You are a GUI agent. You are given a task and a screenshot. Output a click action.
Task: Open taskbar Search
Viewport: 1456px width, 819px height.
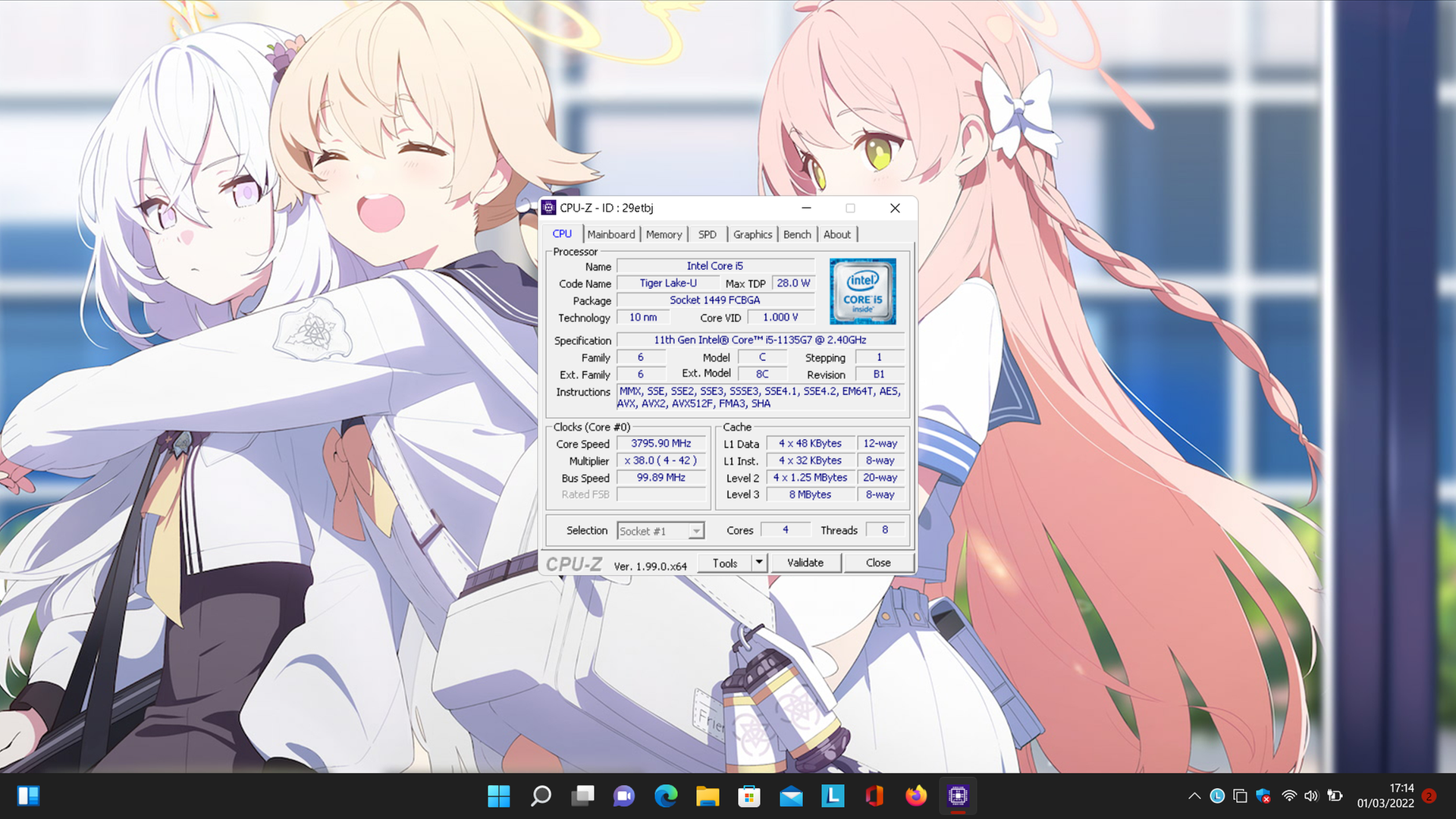tap(541, 795)
